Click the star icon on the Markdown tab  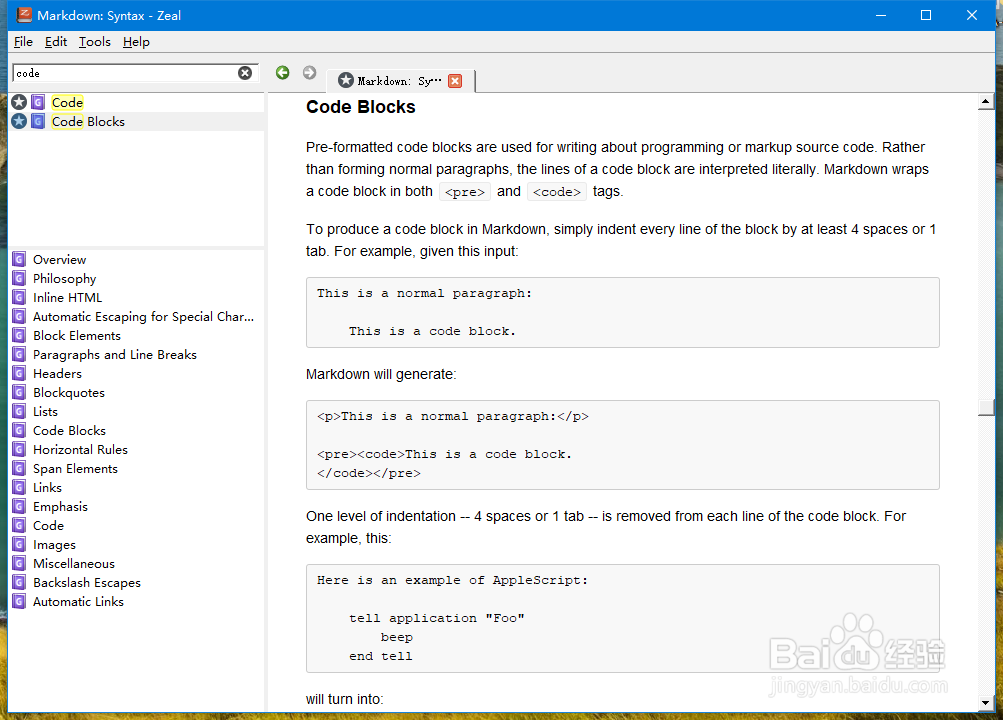346,80
